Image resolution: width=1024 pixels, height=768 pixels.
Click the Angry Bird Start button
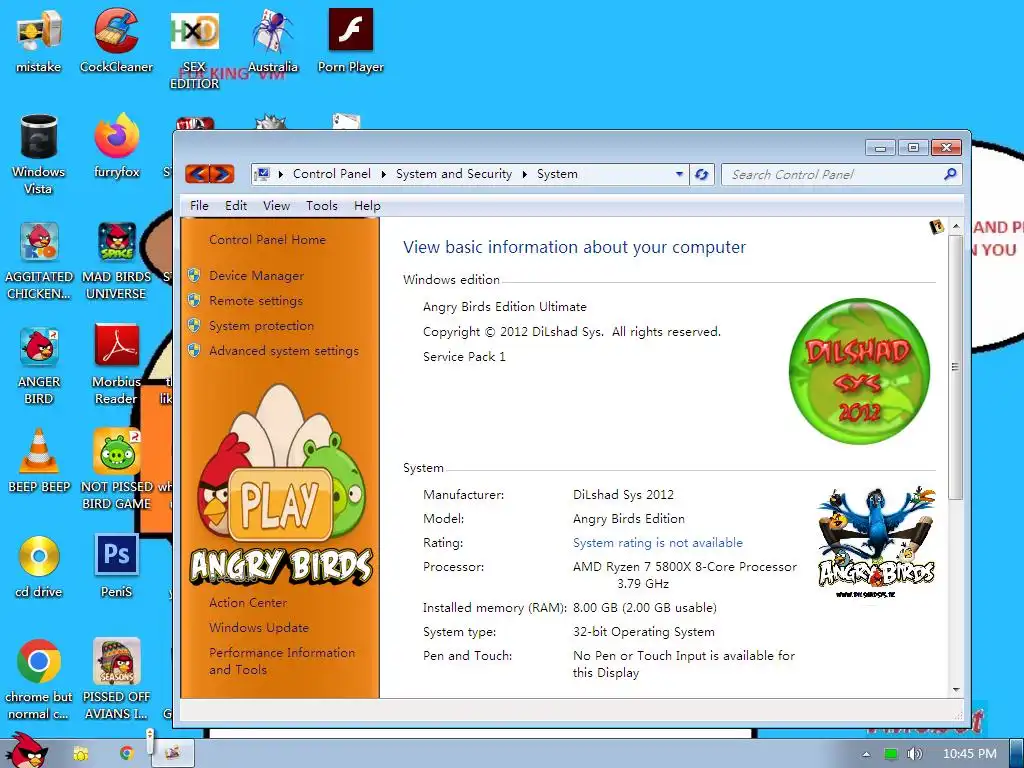pyautogui.click(x=25, y=751)
